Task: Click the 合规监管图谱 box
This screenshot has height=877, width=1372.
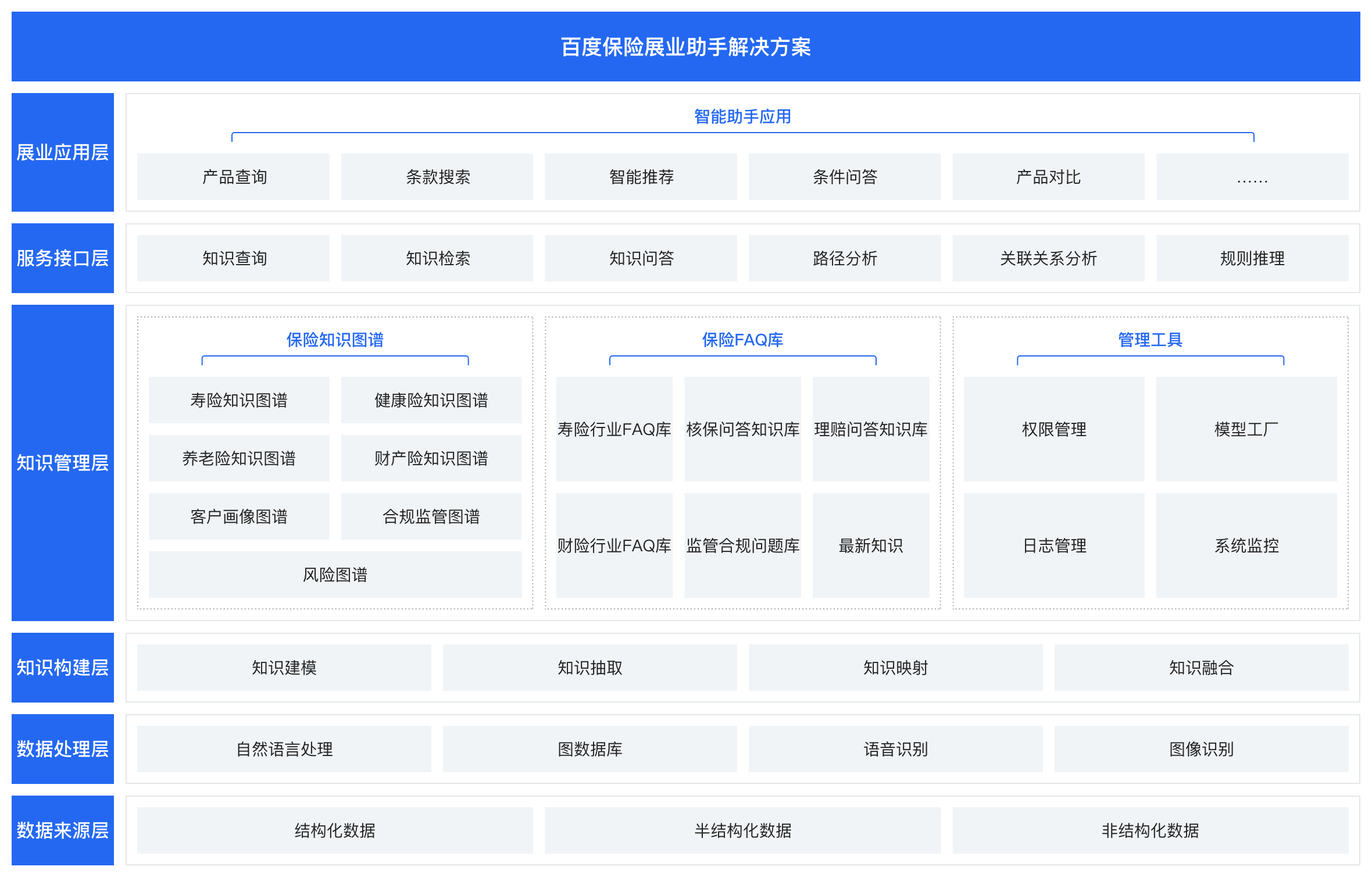Action: (x=431, y=516)
